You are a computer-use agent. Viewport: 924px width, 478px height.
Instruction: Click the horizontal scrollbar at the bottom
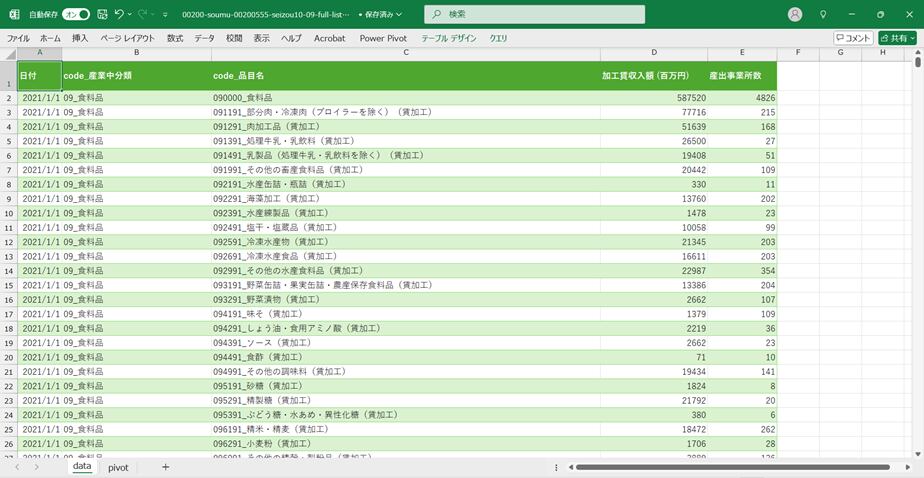point(700,467)
